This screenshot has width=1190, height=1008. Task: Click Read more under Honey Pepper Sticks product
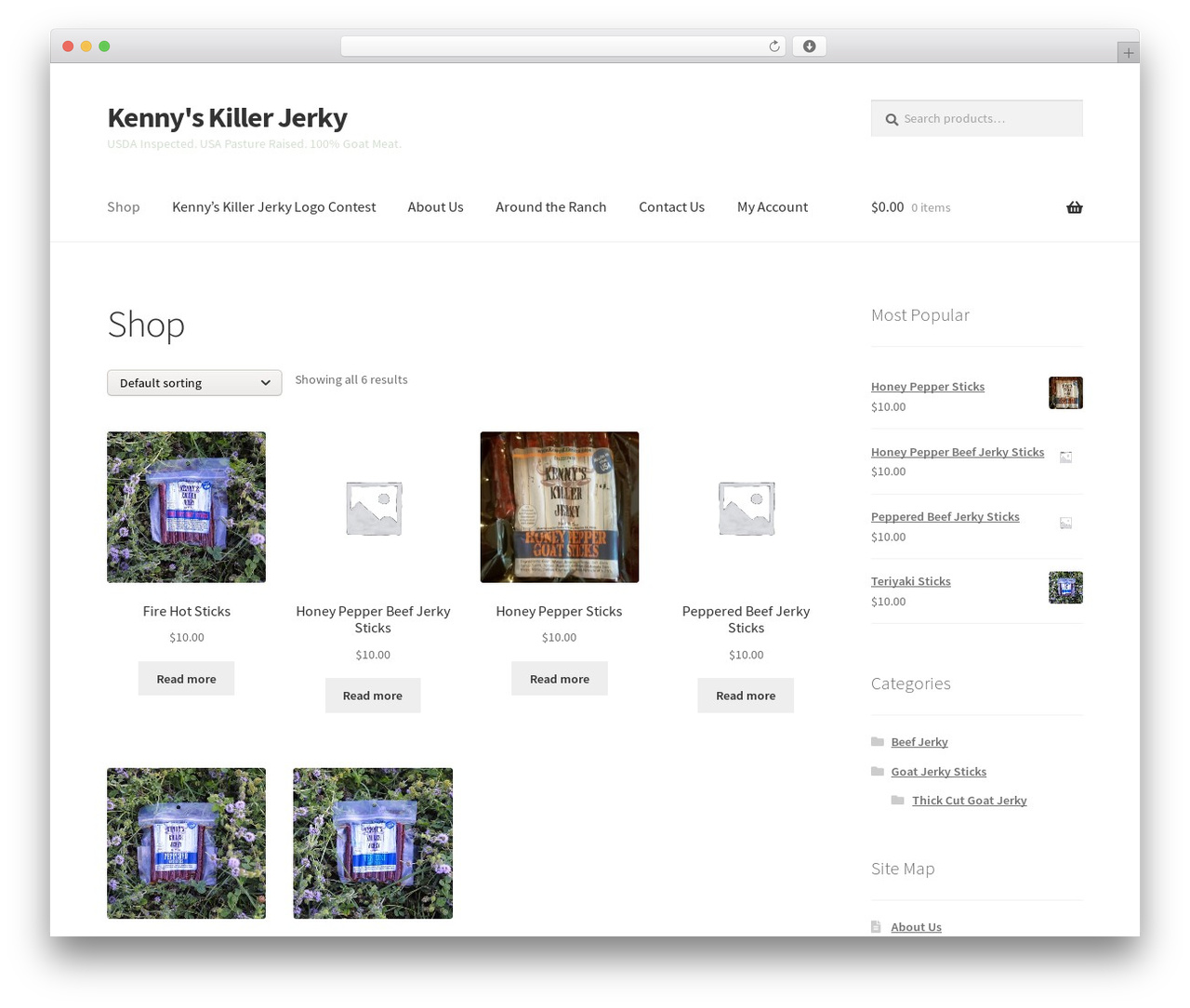(560, 679)
